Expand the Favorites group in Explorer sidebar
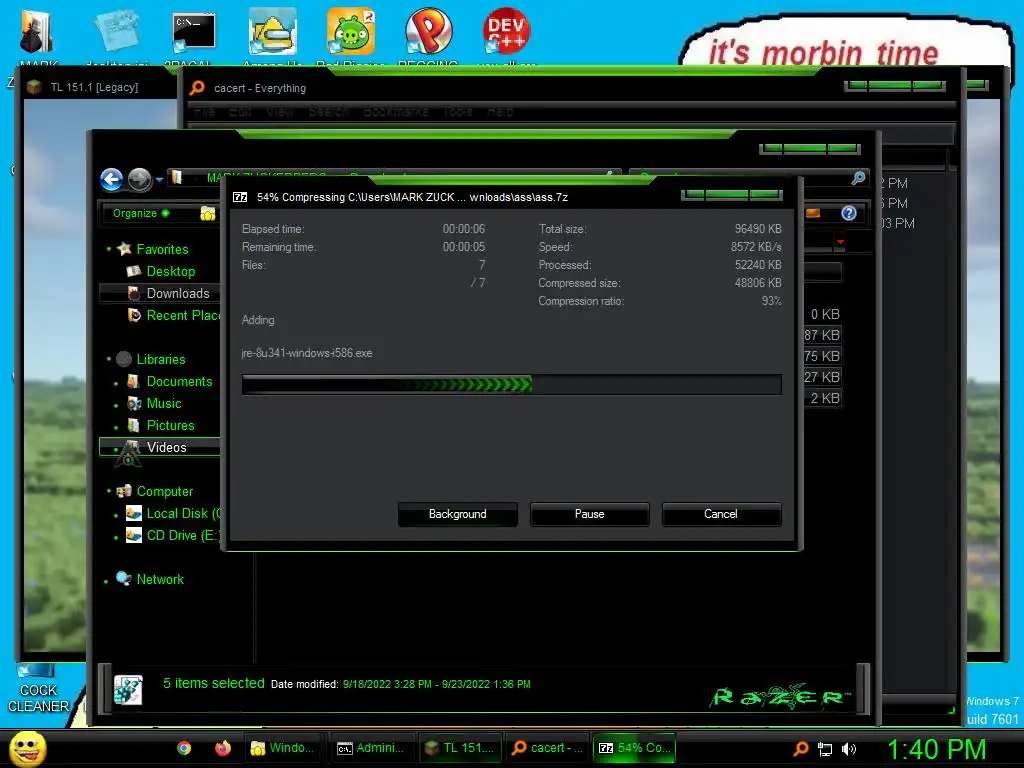Viewport: 1024px width, 768px height. click(x=108, y=249)
